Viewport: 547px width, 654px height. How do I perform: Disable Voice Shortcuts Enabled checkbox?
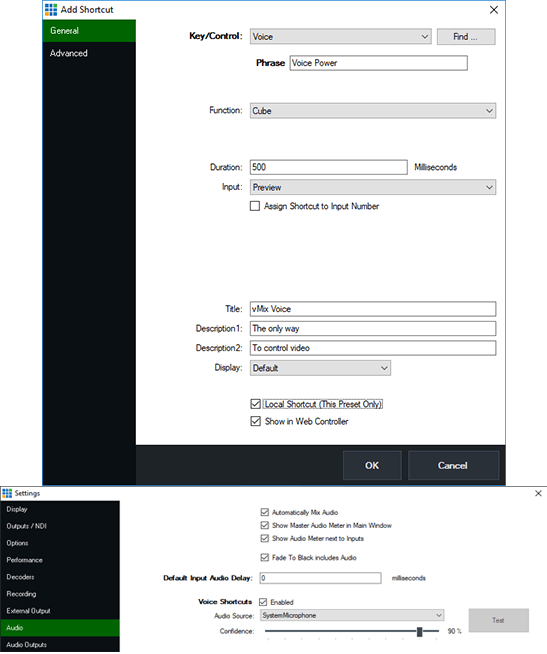pos(263,602)
